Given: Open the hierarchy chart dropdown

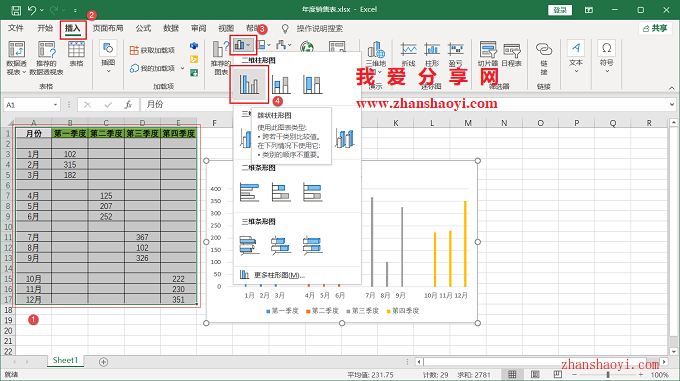Looking at the screenshot, I should 265,45.
